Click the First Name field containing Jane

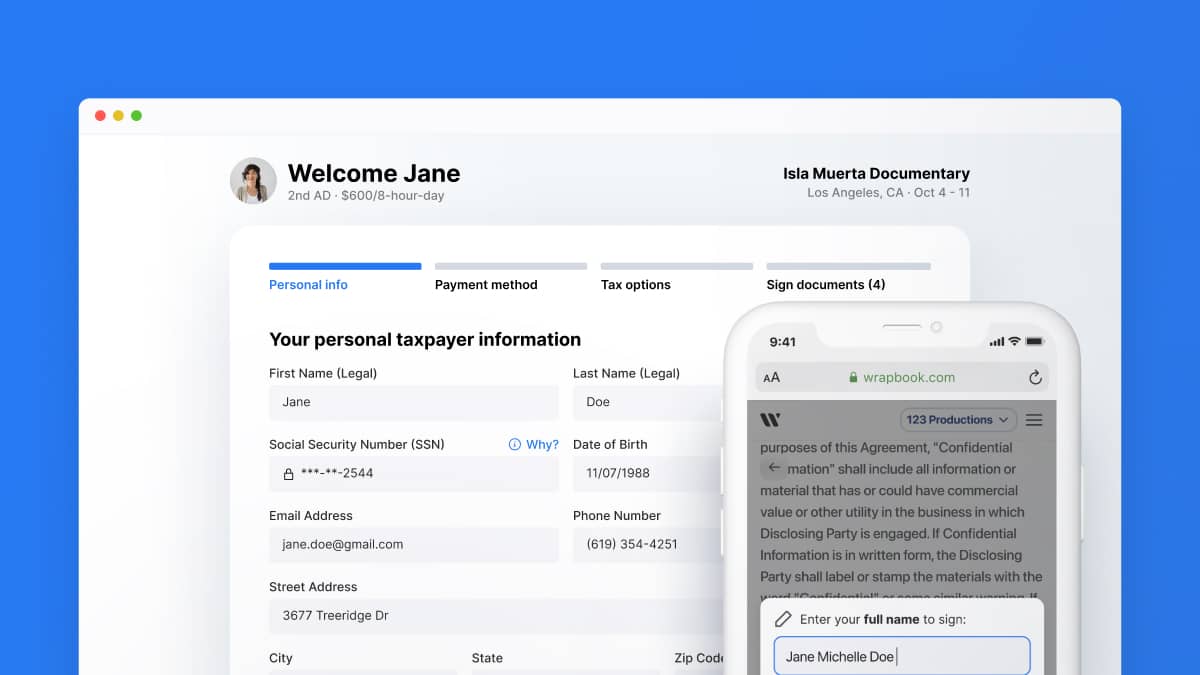pos(414,402)
